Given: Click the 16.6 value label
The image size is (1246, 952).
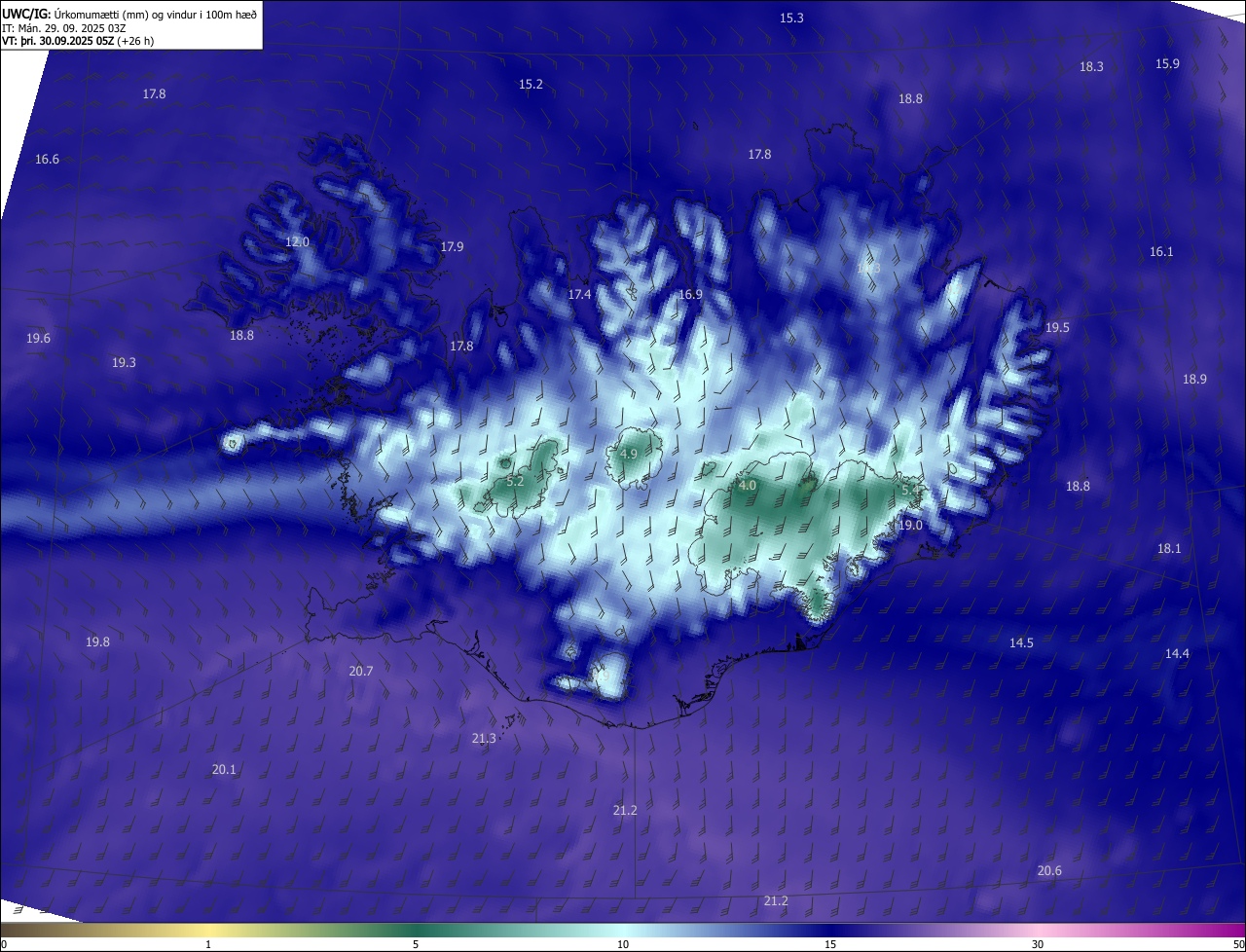Looking at the screenshot, I should point(47,160).
